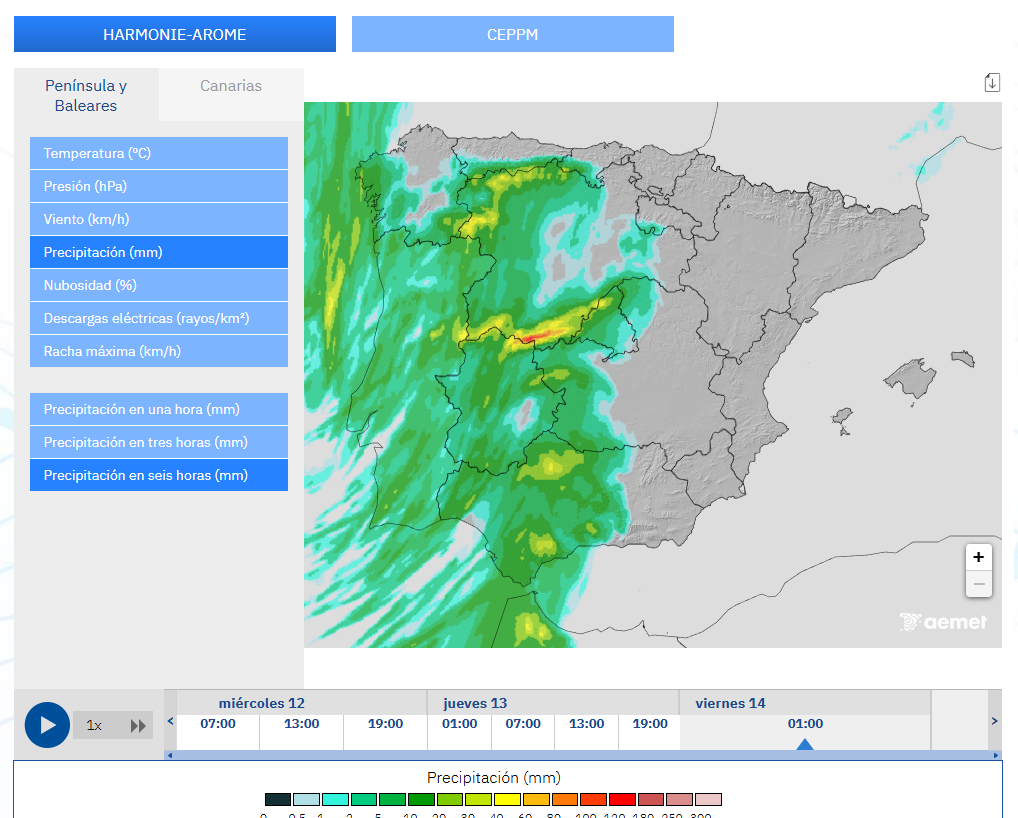Image resolution: width=1018 pixels, height=818 pixels.
Task: Zoom in on the map with plus
Action: pyautogui.click(x=978, y=557)
